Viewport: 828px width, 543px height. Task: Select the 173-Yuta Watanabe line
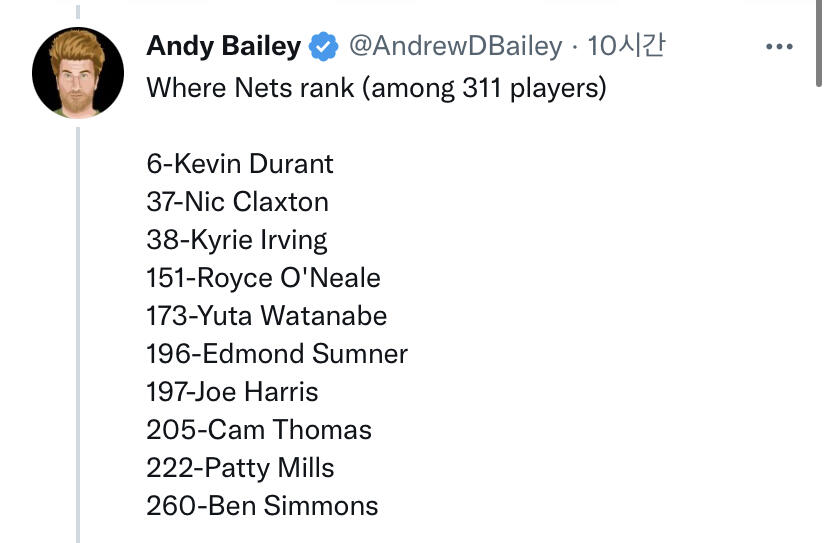[266, 315]
